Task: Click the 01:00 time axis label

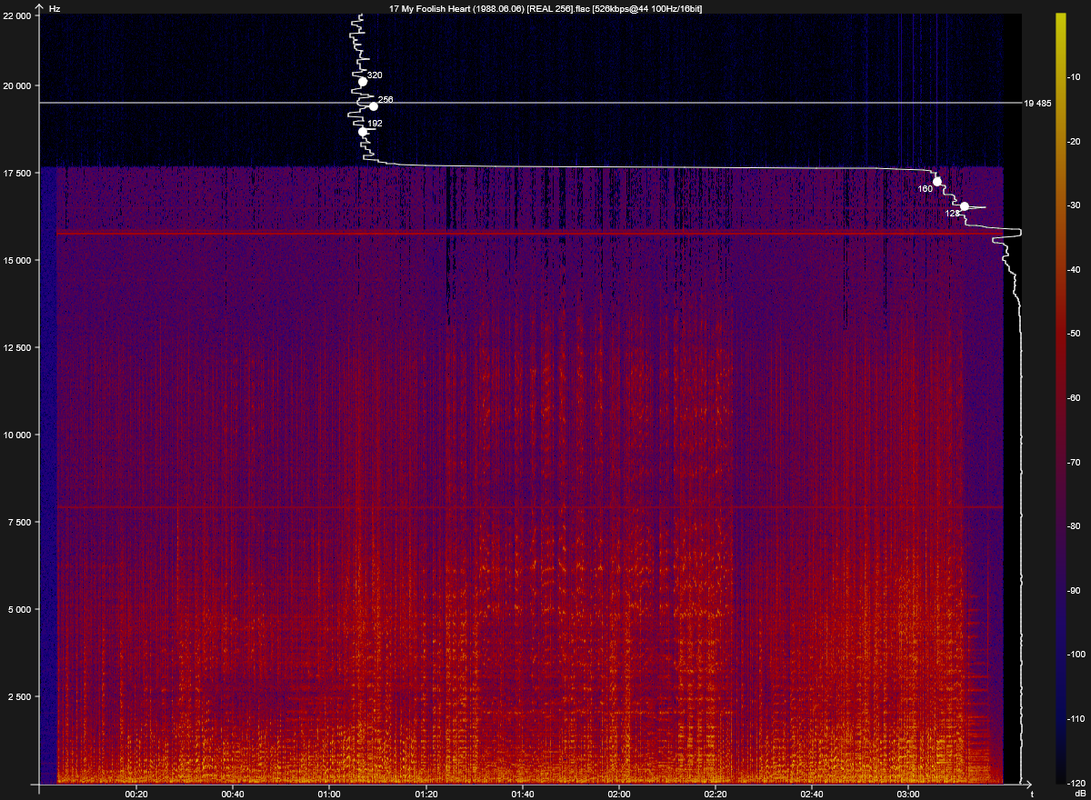Action: [x=329, y=794]
